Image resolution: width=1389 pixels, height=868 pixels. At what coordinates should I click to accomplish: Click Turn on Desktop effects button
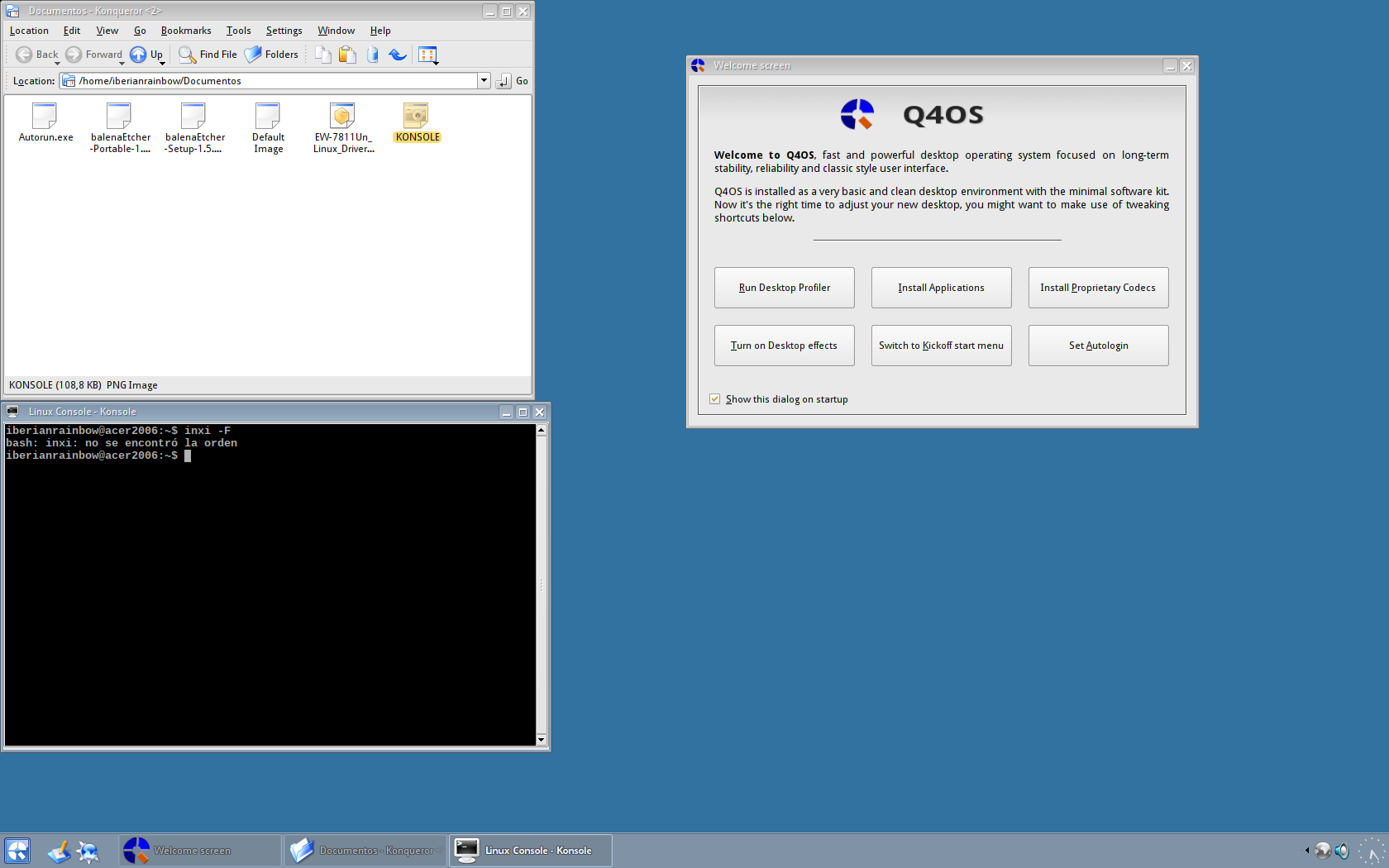coord(784,346)
